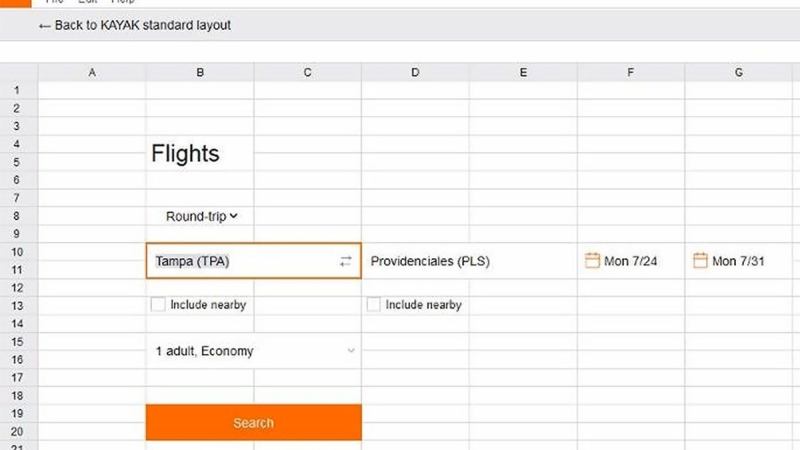Swap origin and destination airports
Viewport: 800px width, 450px height.
[346, 261]
